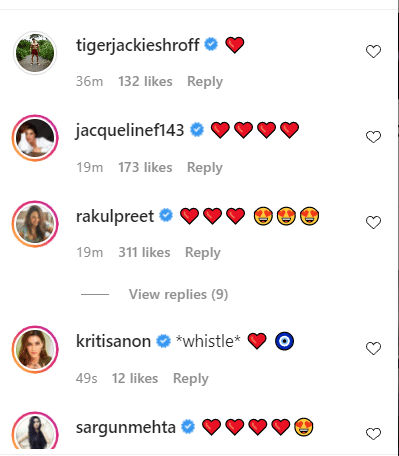Reply to kritisanon's comment
399x456 pixels.
point(191,379)
